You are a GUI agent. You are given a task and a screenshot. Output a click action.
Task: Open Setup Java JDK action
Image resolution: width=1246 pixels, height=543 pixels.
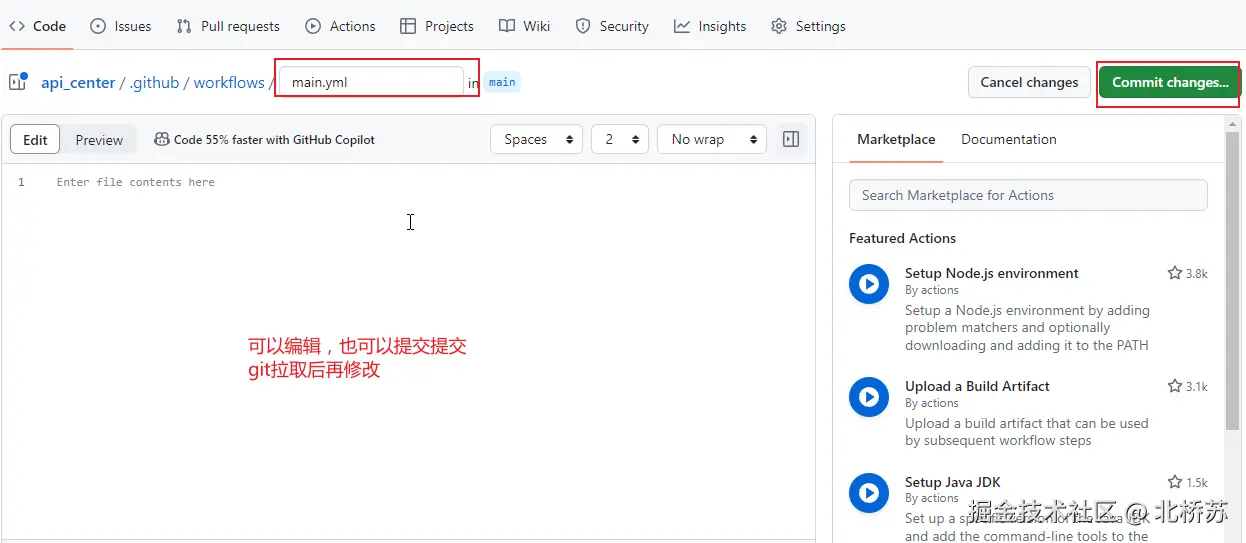pyautogui.click(x=952, y=482)
